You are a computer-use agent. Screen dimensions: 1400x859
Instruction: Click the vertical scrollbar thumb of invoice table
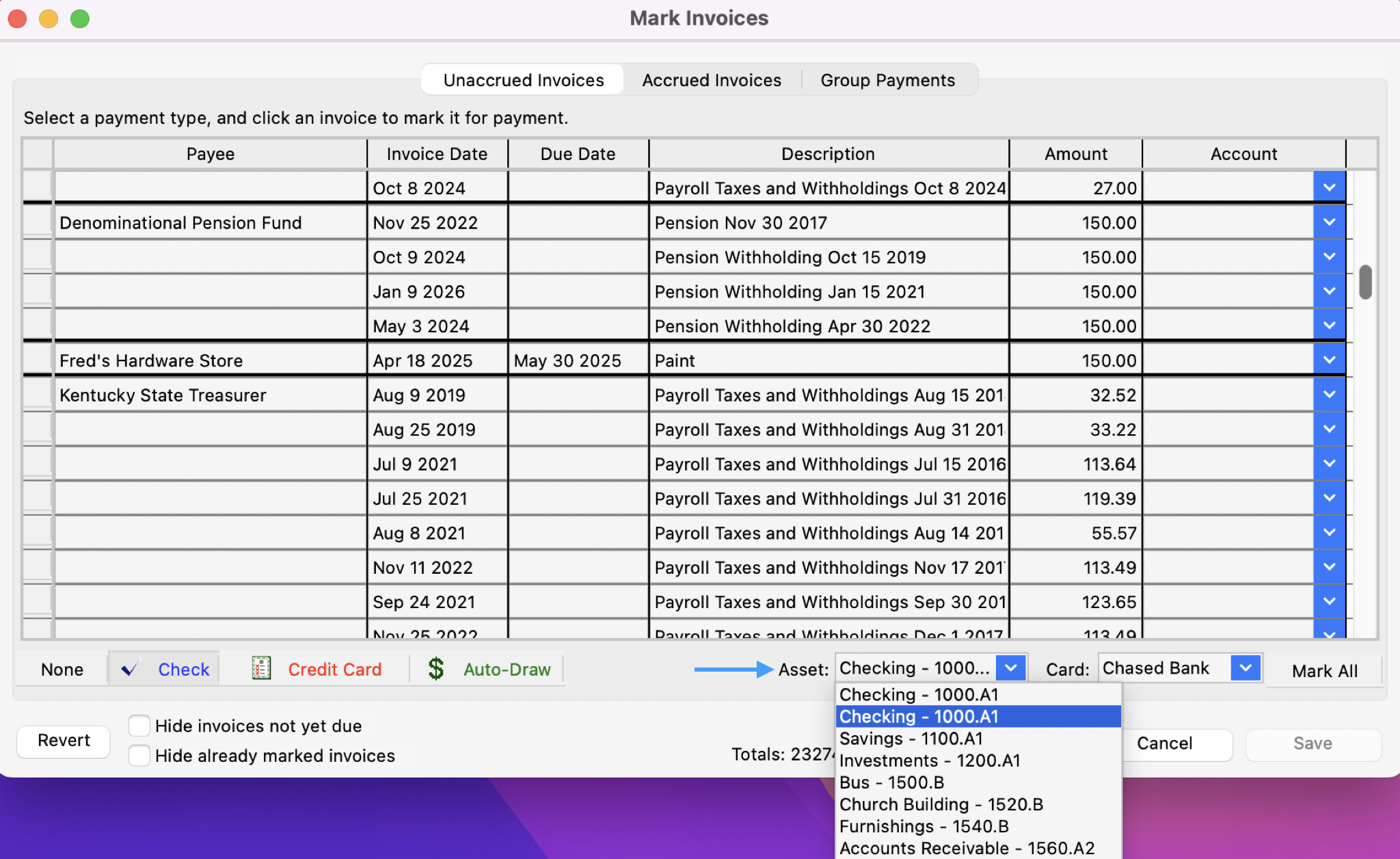pos(1365,282)
